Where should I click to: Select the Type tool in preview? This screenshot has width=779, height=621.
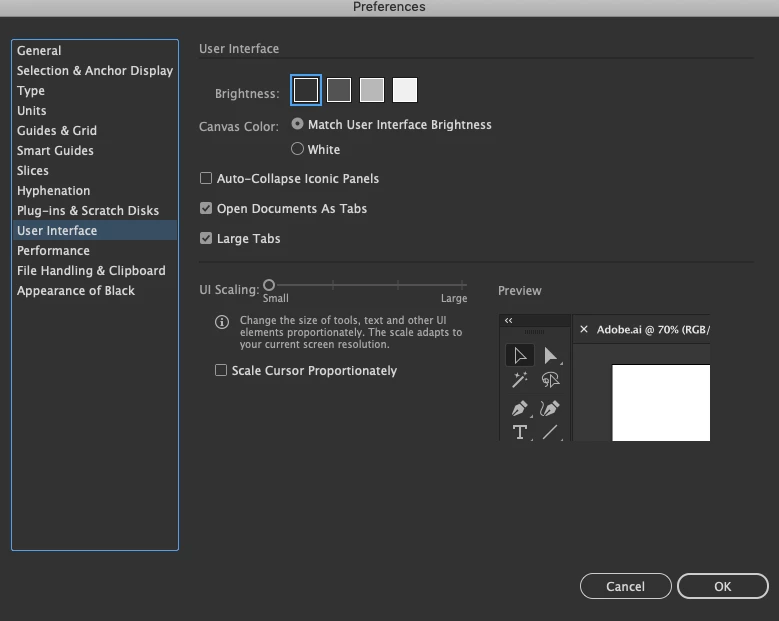[x=520, y=432]
